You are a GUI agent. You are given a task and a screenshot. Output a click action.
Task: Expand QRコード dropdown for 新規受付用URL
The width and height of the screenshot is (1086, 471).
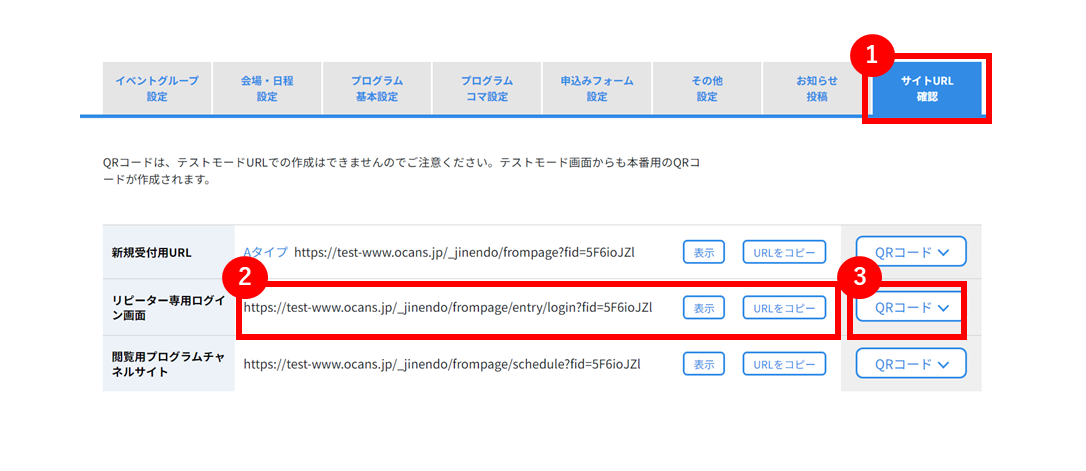click(911, 252)
